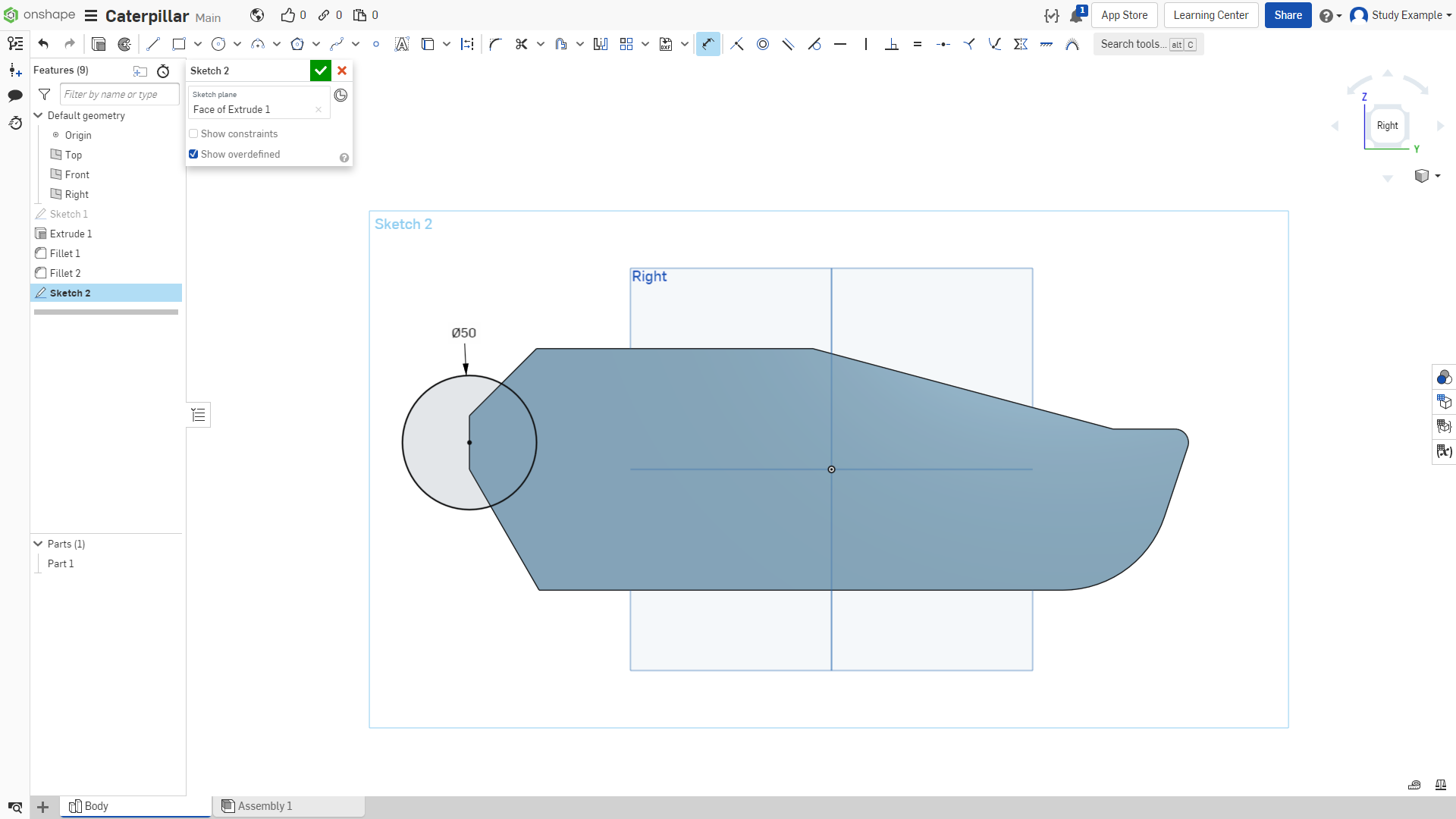Enable the Show constraints checkbox
This screenshot has width=1456, height=819.
[193, 133]
